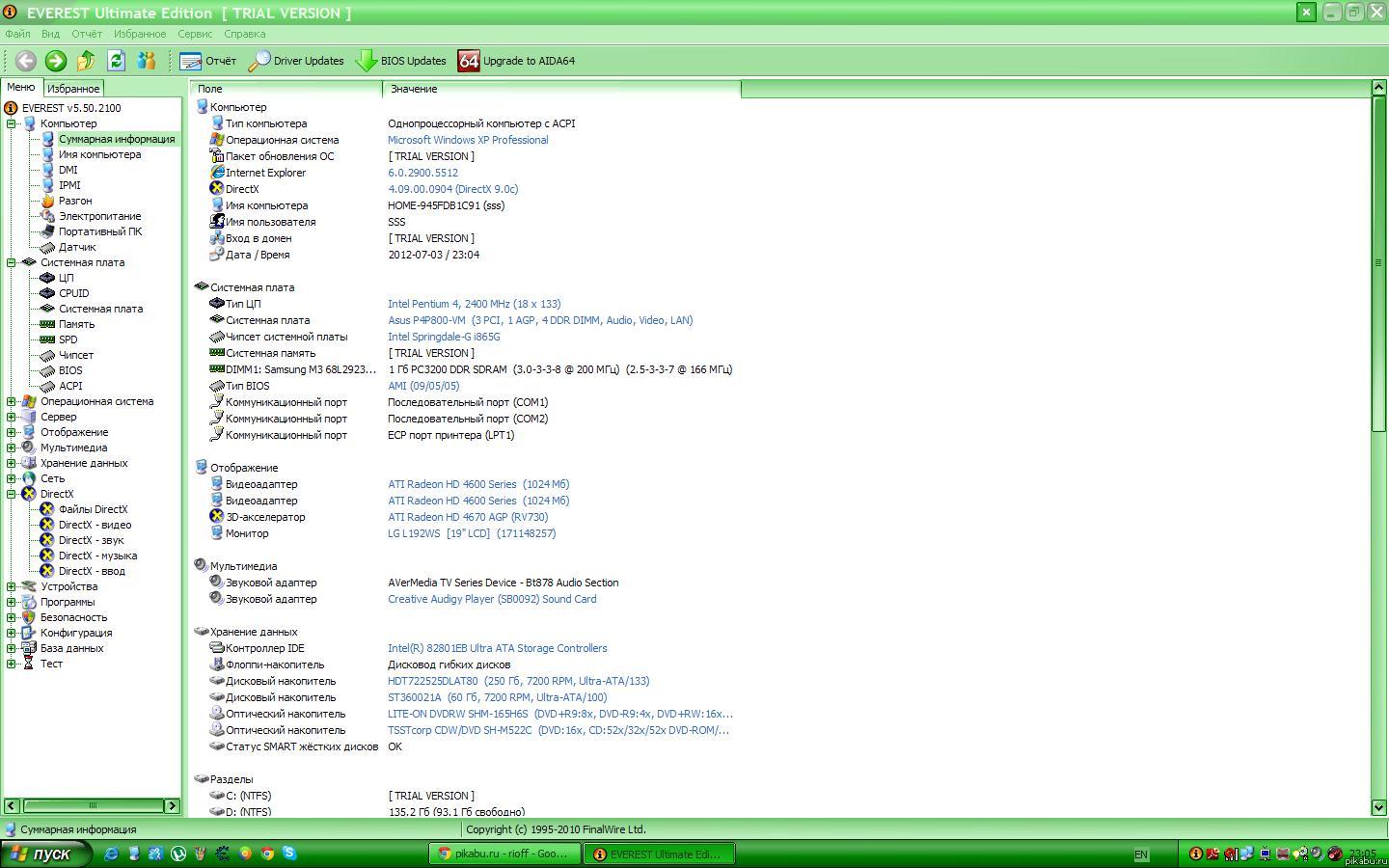Click the EN language indicator
1389x868 pixels.
(x=1141, y=854)
